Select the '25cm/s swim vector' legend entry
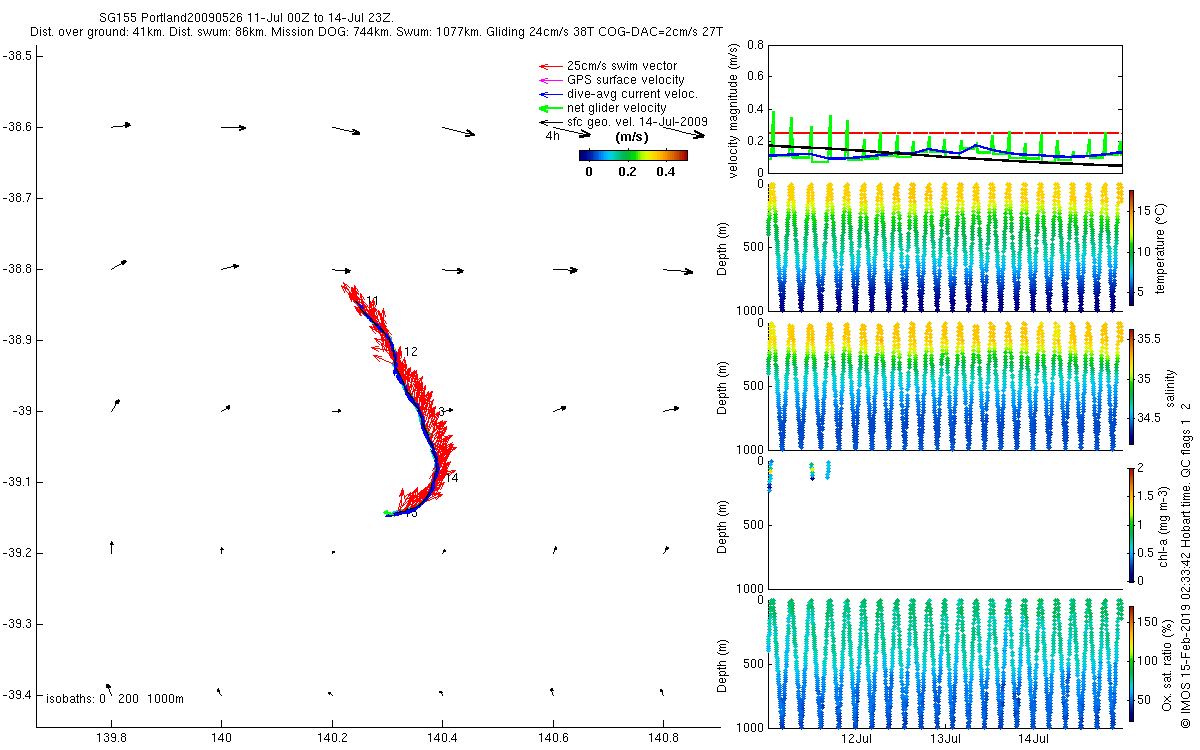The image size is (1200, 750). click(607, 66)
